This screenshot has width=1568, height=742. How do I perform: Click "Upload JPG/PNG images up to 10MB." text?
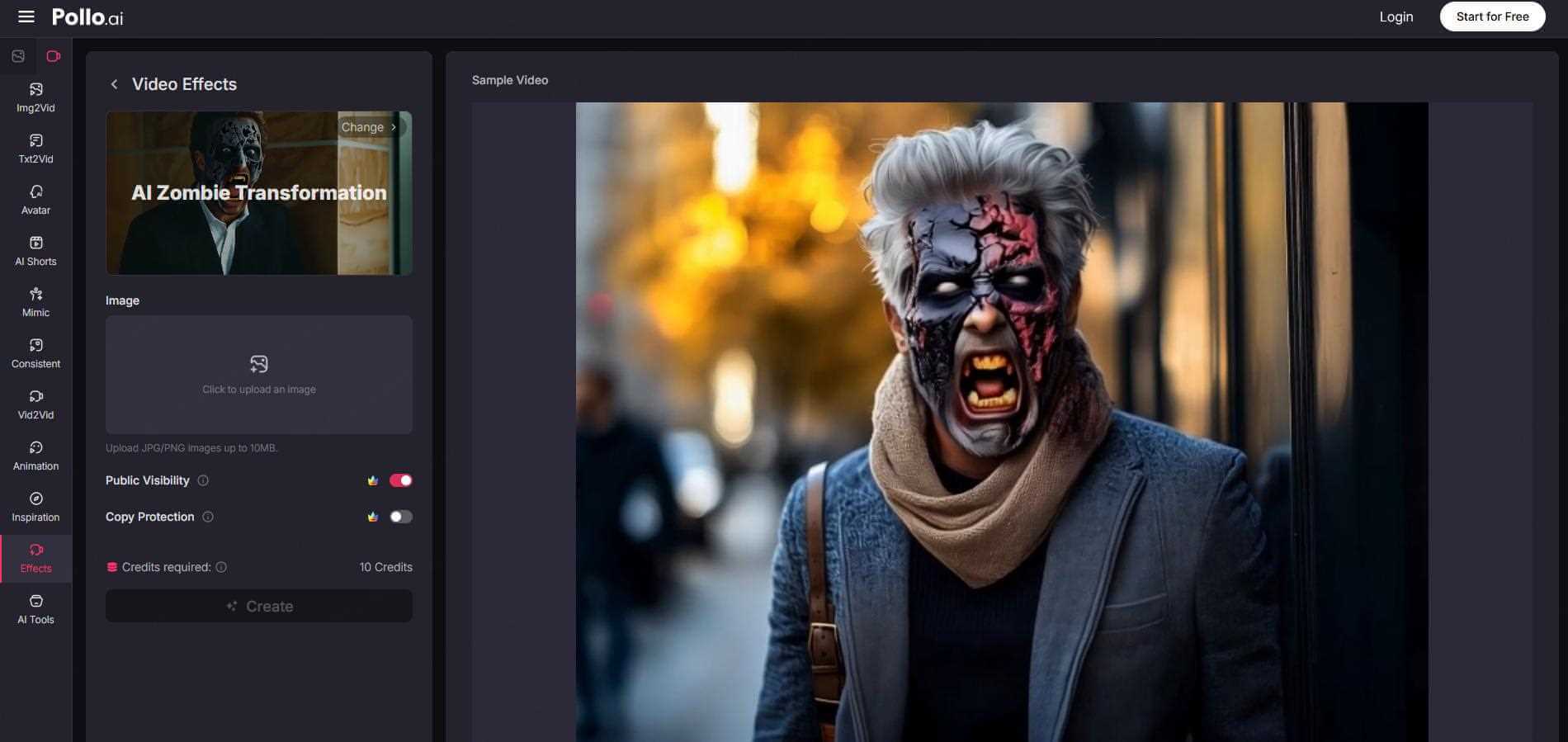191,448
